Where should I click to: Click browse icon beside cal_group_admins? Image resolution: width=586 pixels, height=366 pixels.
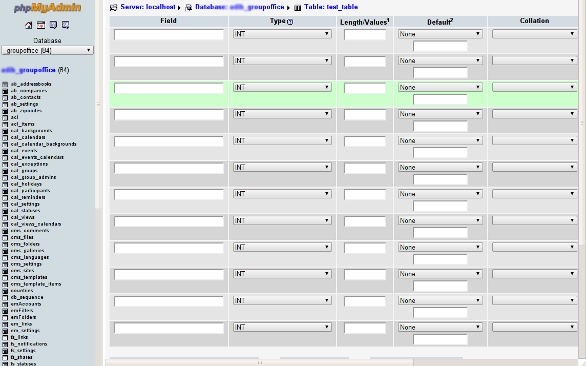[x=5, y=178]
